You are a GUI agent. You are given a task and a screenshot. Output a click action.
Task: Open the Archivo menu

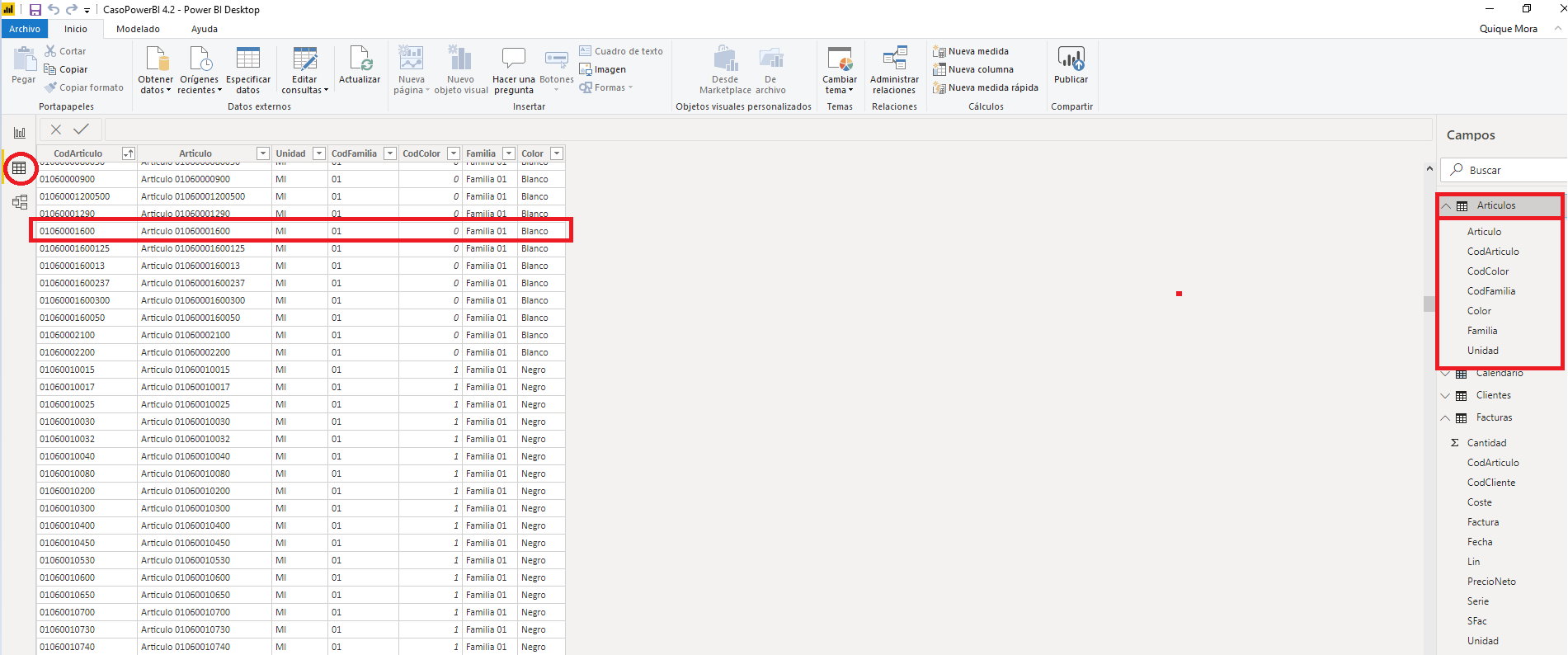[x=25, y=29]
